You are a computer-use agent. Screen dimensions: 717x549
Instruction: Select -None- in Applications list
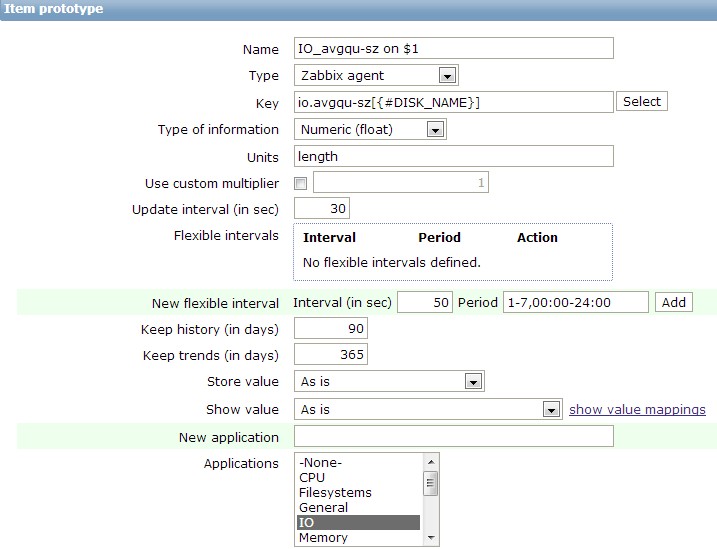(358, 463)
